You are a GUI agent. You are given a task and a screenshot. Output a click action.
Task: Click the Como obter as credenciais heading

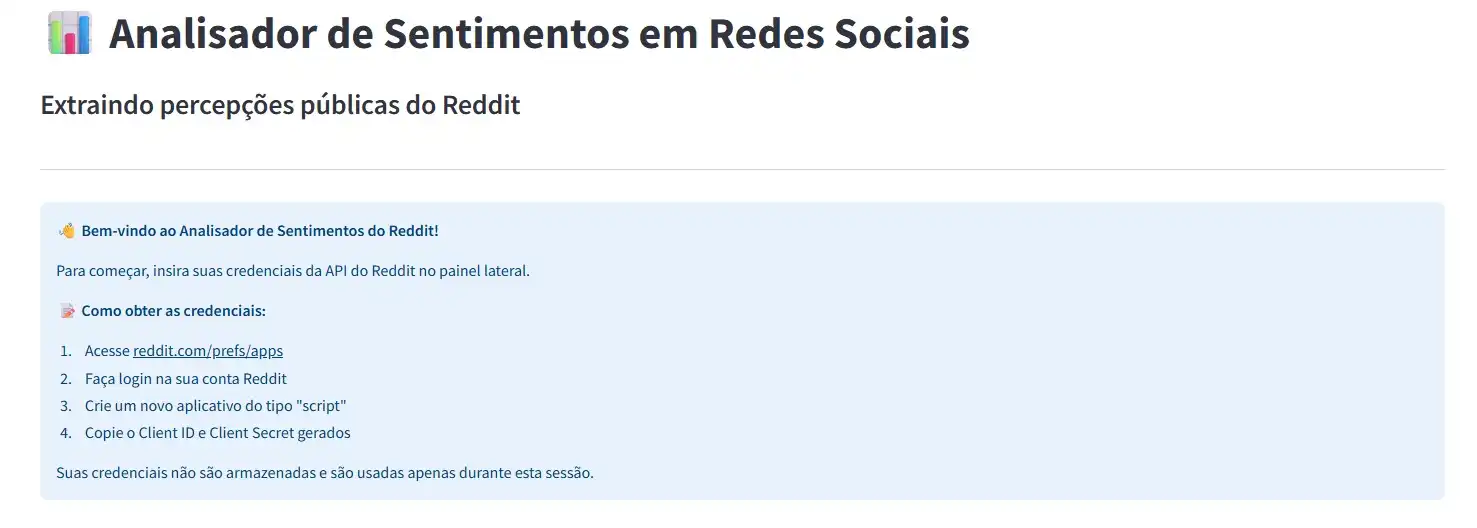point(174,311)
